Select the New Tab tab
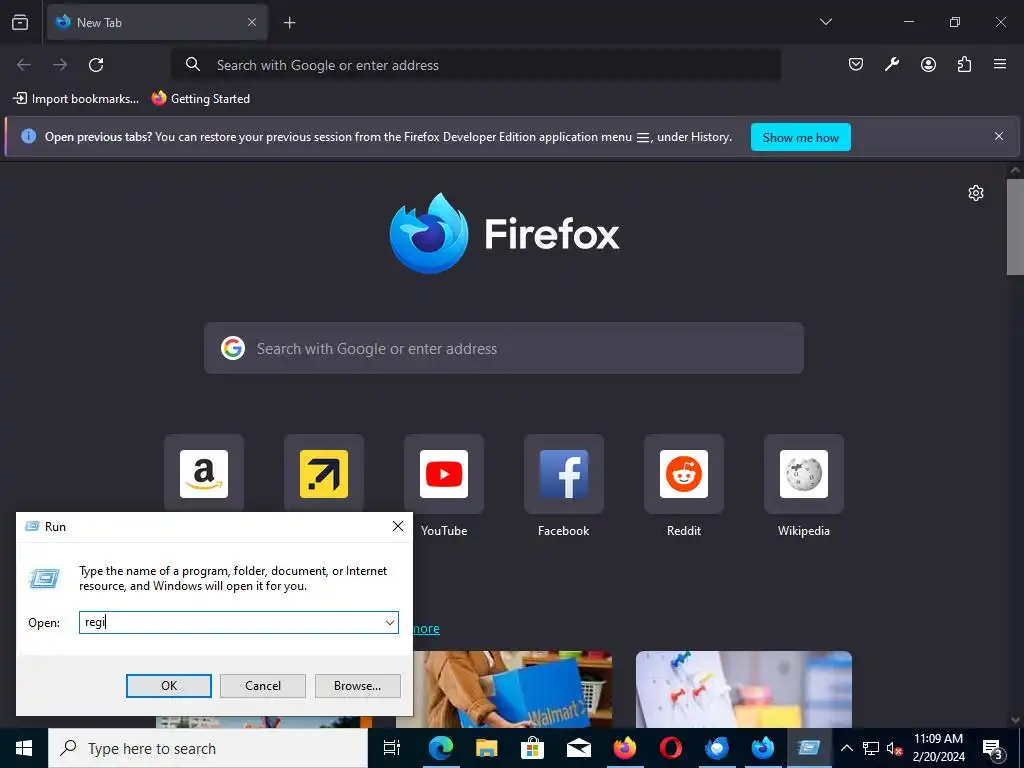The image size is (1024, 768). click(157, 22)
